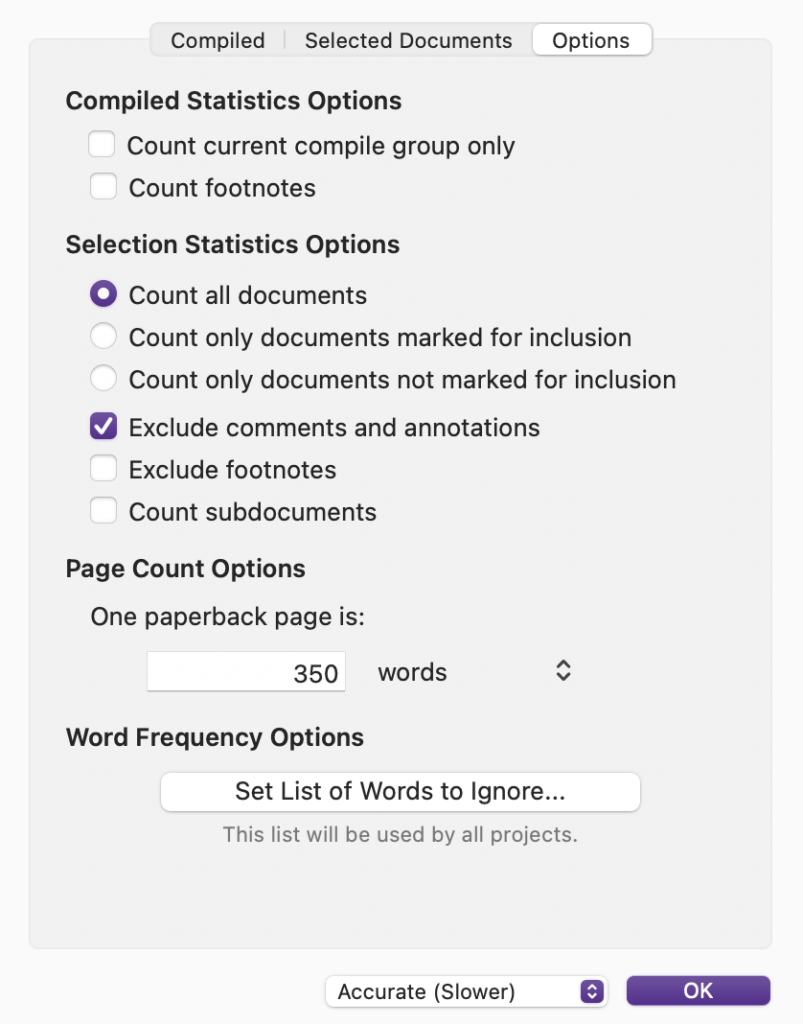Select "Count only documents not marked for inclusion"

[x=103, y=378]
